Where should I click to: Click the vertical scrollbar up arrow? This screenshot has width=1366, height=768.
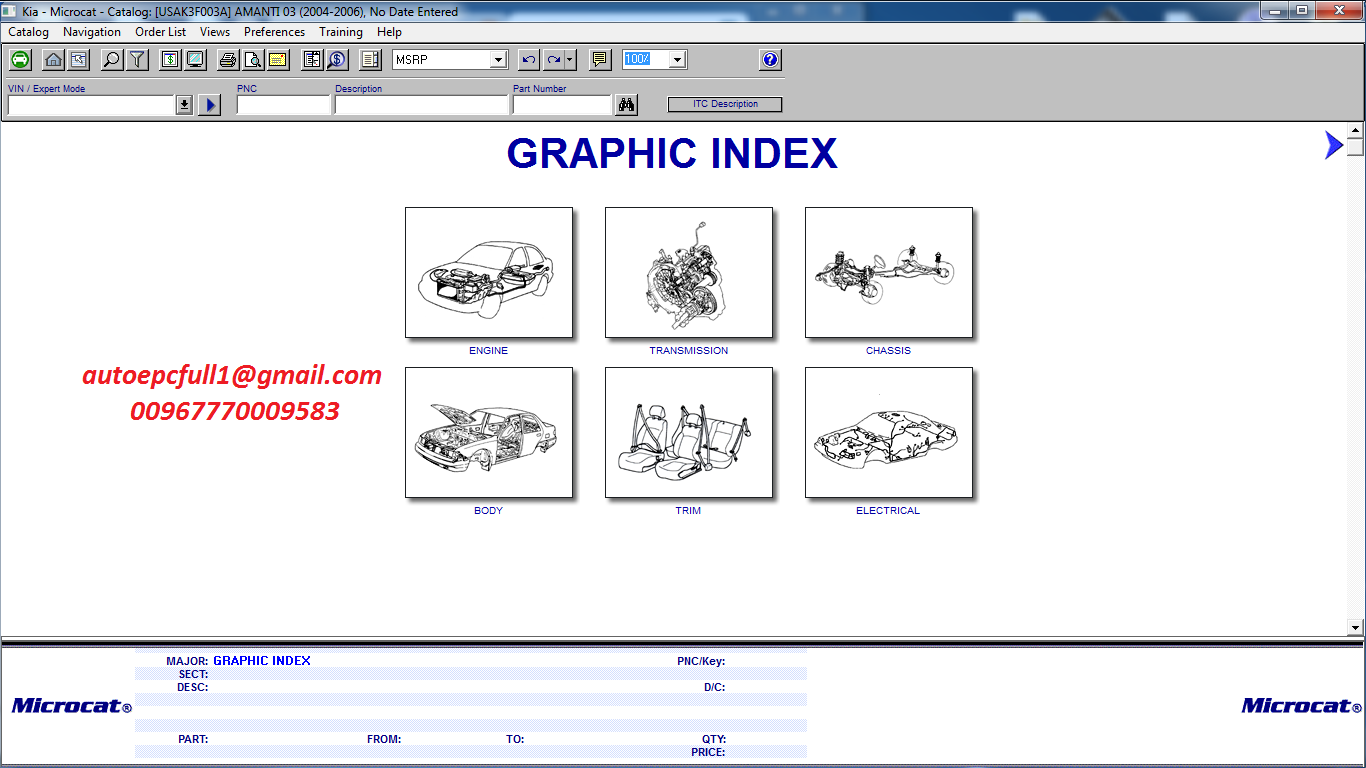(1355, 130)
